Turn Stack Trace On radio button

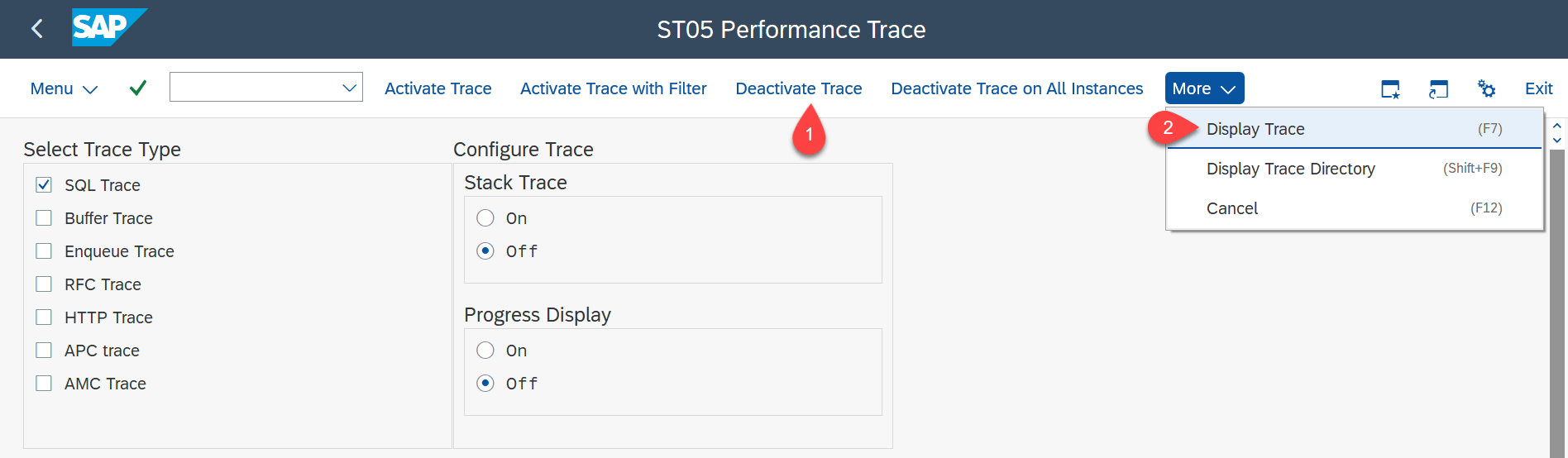[485, 218]
